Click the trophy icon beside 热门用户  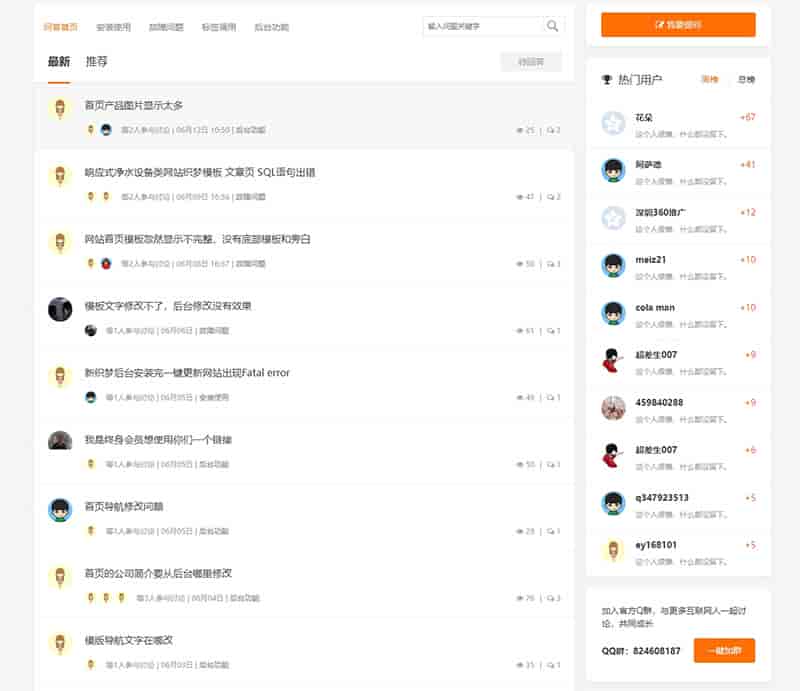[x=607, y=80]
